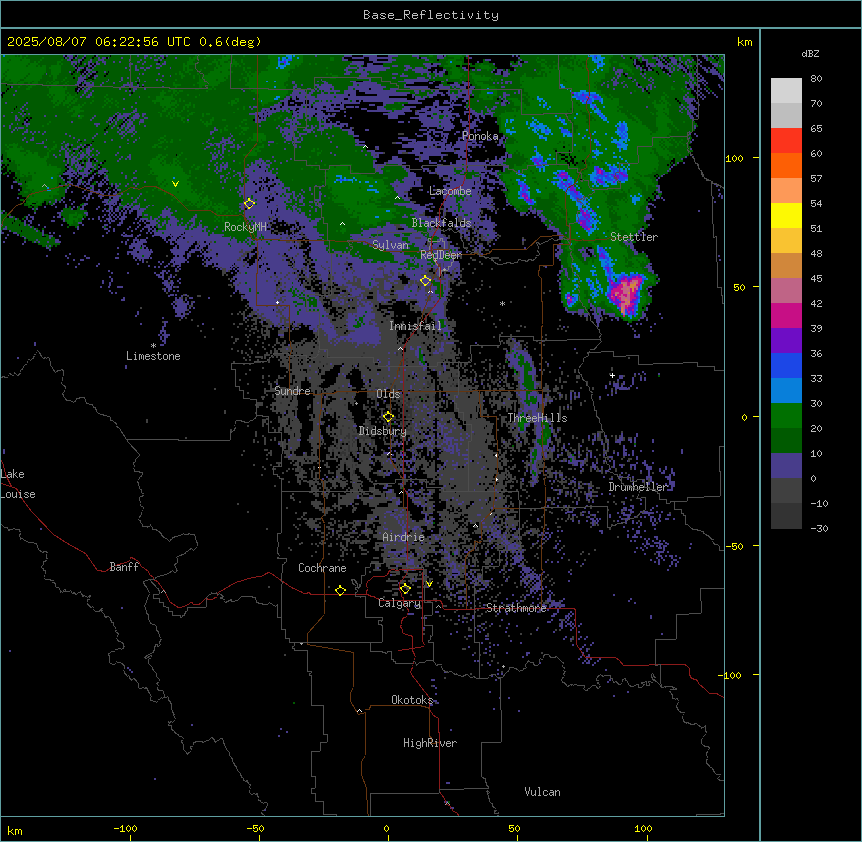Click the HighRiver town label
The width and height of the screenshot is (862, 842).
(430, 743)
